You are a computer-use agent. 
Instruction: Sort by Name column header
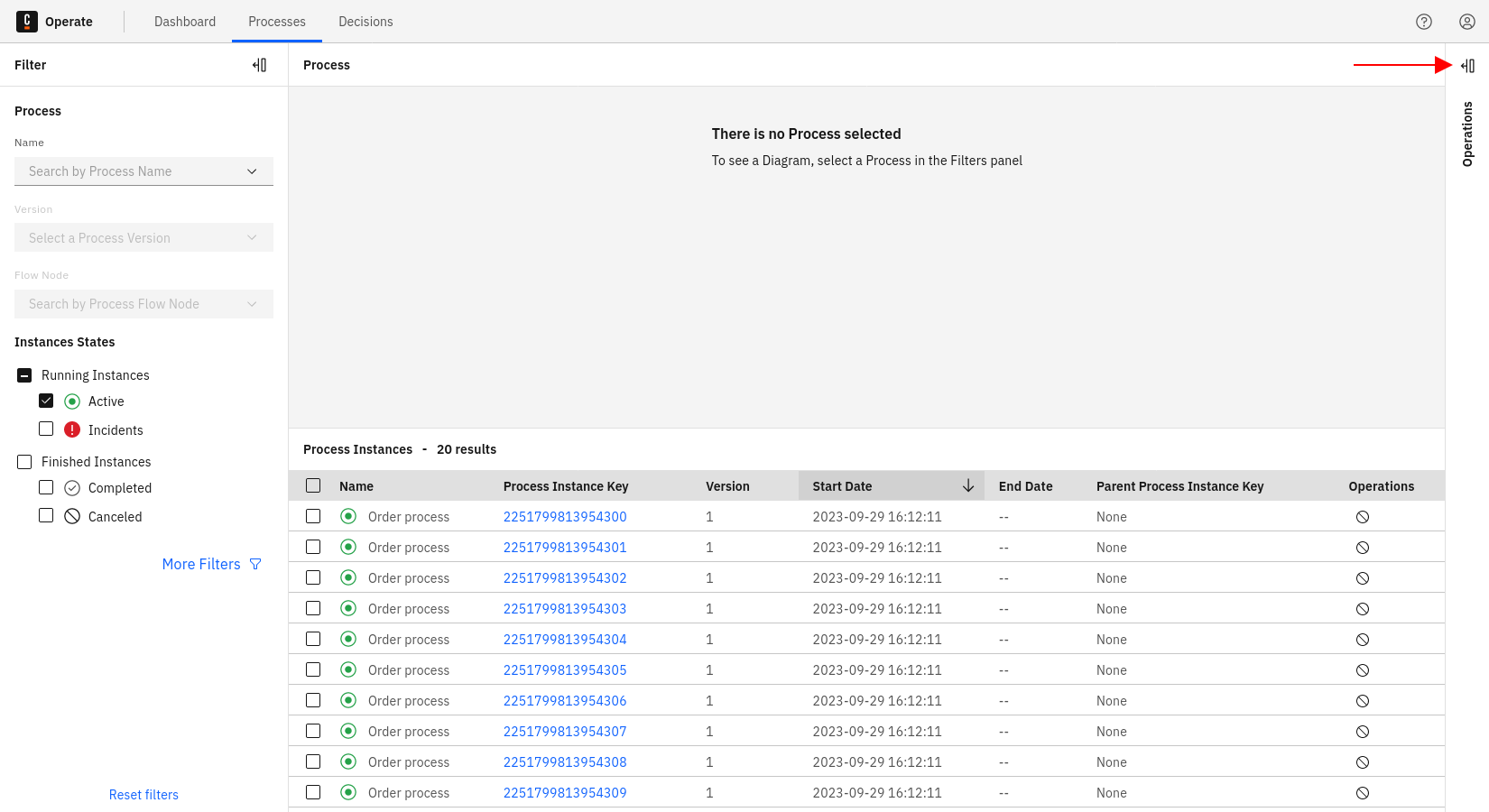[356, 486]
